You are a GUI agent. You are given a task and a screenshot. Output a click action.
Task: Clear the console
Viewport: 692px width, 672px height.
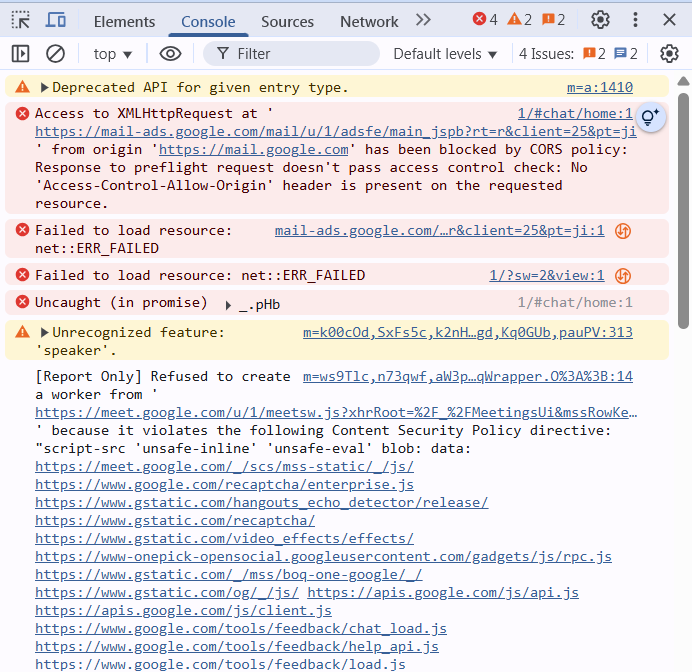point(55,54)
